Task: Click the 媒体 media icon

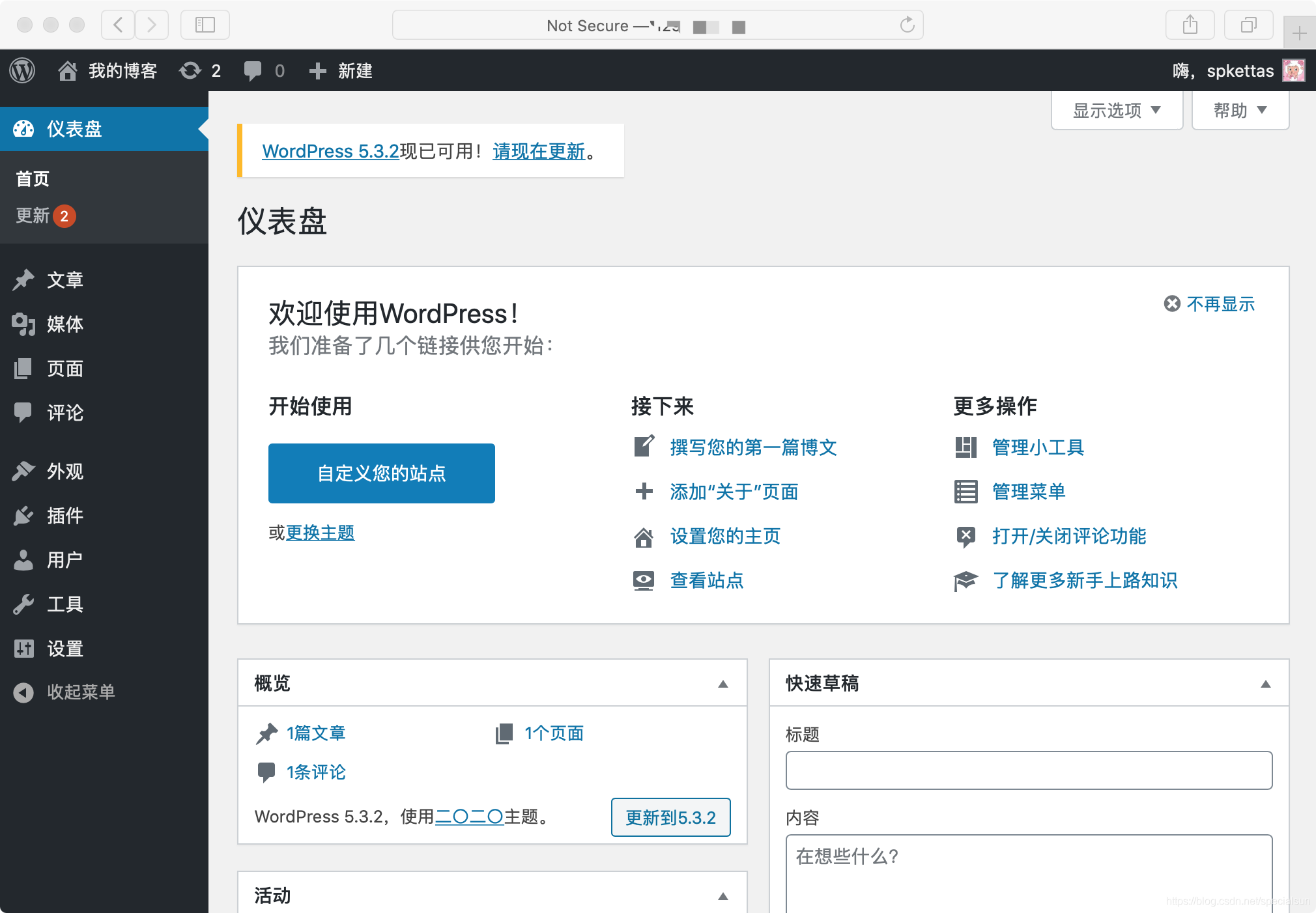Action: point(23,324)
